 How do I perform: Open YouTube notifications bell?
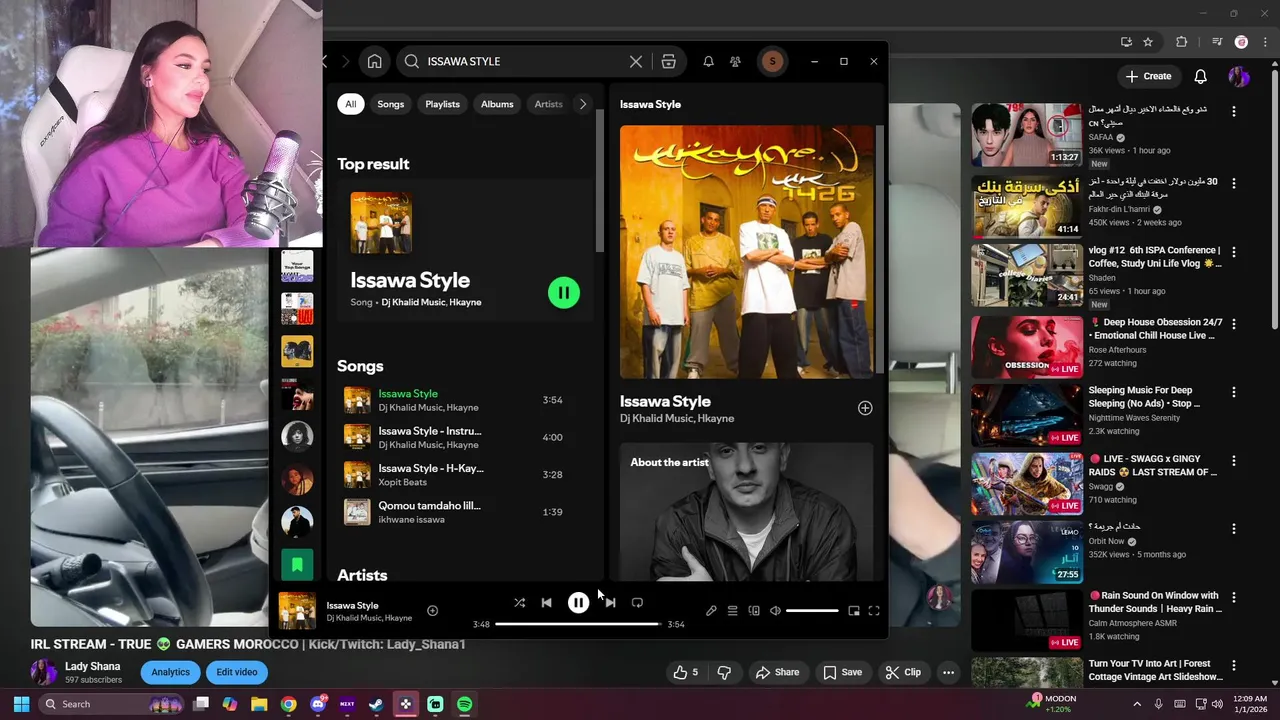click(x=1201, y=76)
